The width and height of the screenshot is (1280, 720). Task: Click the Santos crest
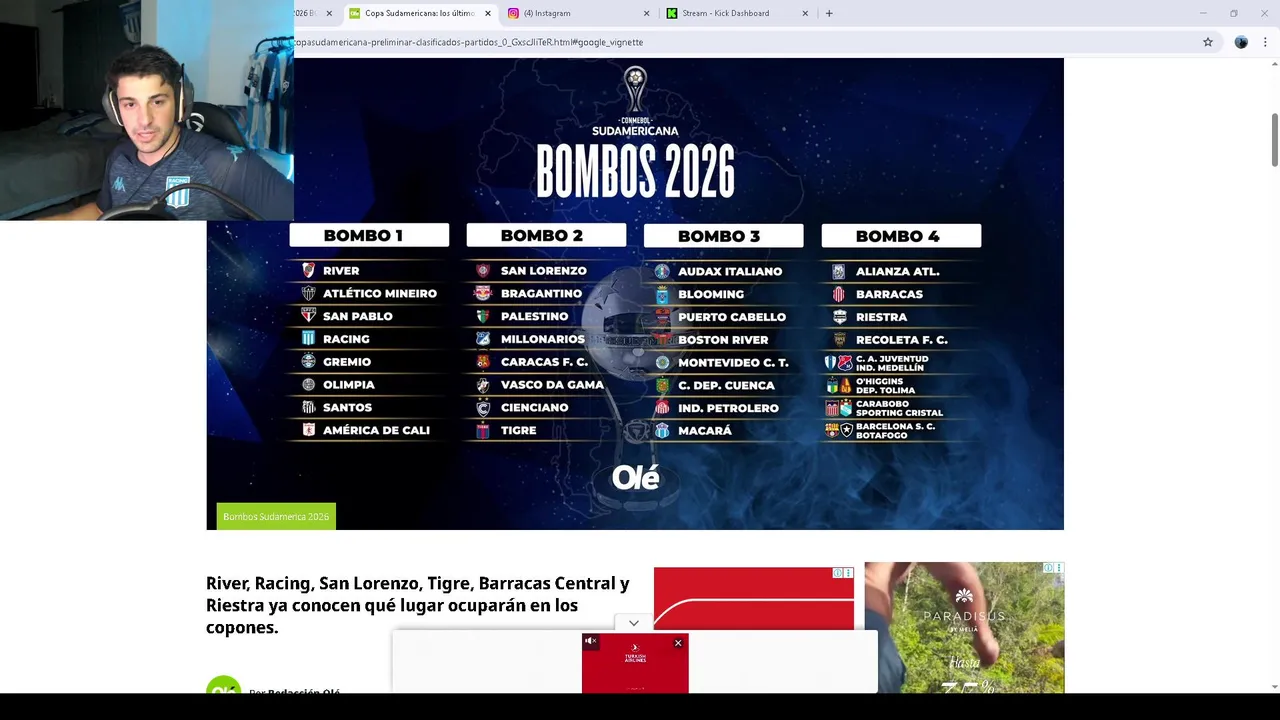click(308, 407)
